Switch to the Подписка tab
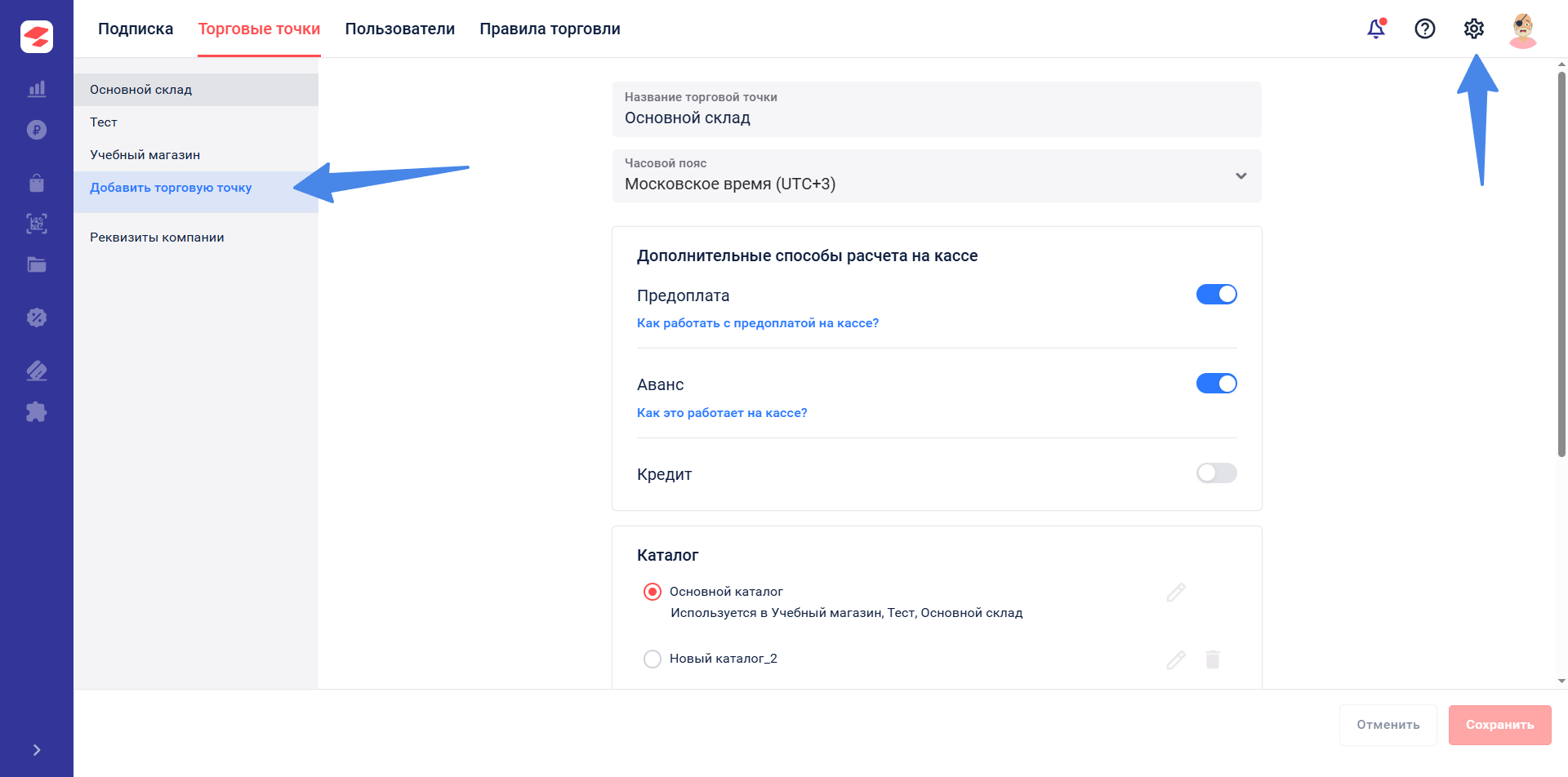 [x=136, y=29]
